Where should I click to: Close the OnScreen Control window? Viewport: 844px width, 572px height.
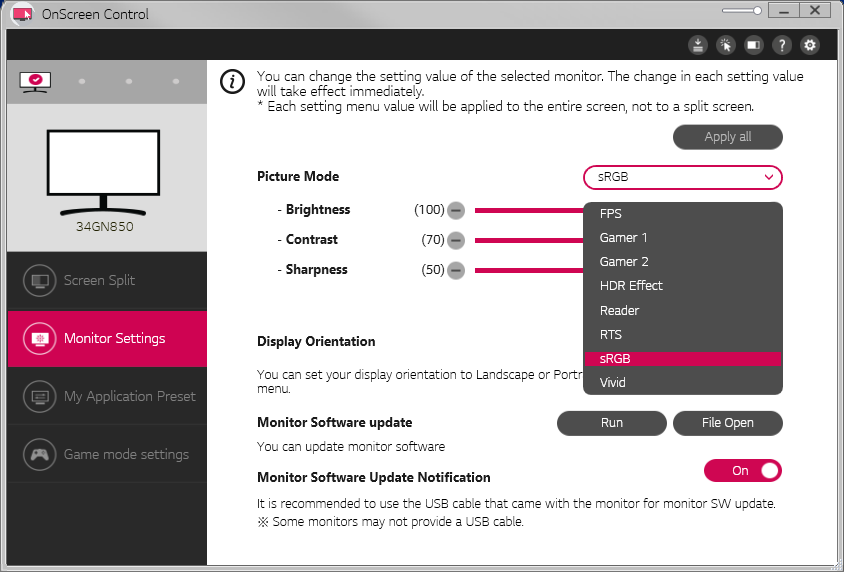[815, 11]
